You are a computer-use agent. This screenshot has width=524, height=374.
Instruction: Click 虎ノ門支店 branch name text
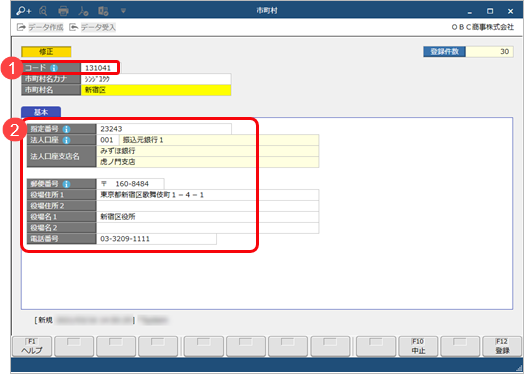point(118,162)
